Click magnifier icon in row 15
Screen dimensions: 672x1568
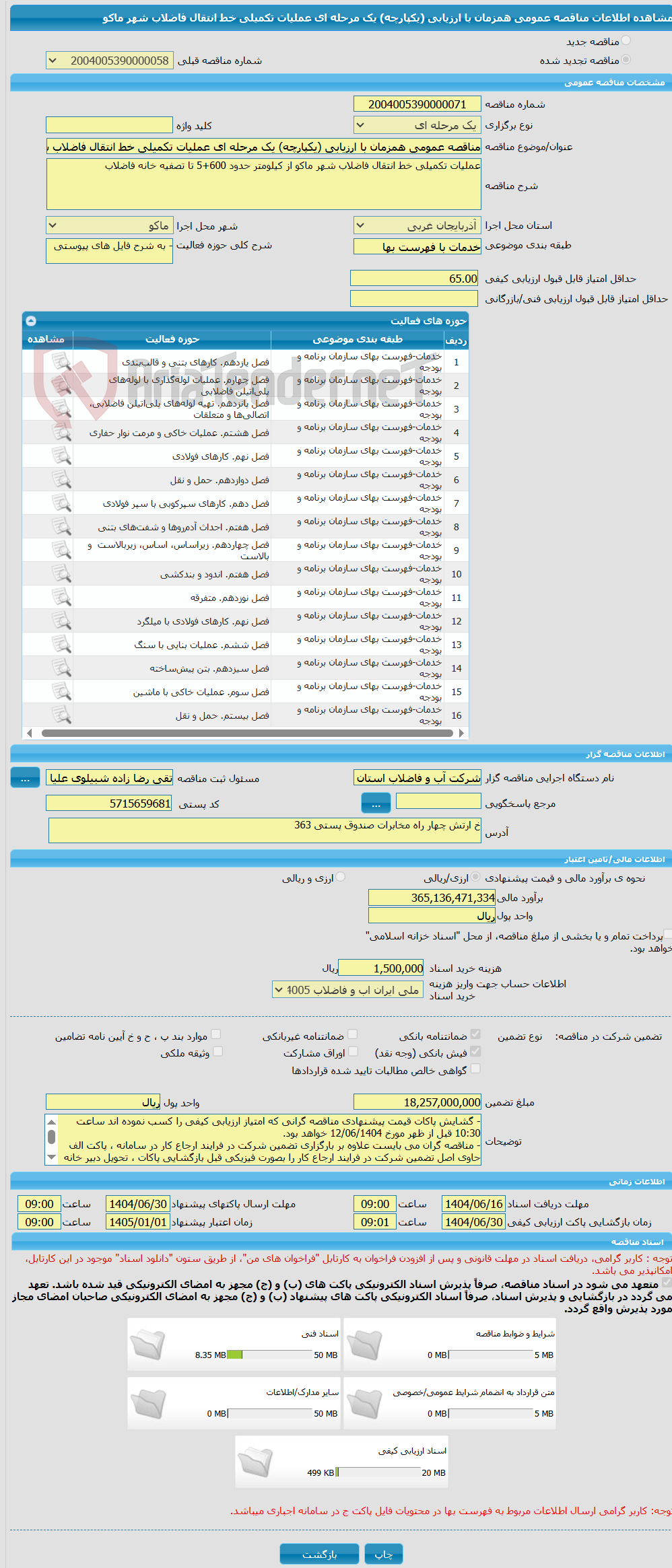(61, 692)
